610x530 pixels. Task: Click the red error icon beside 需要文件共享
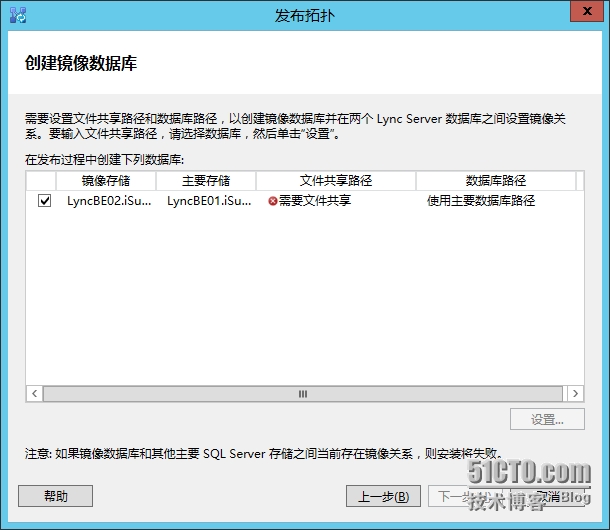(273, 201)
